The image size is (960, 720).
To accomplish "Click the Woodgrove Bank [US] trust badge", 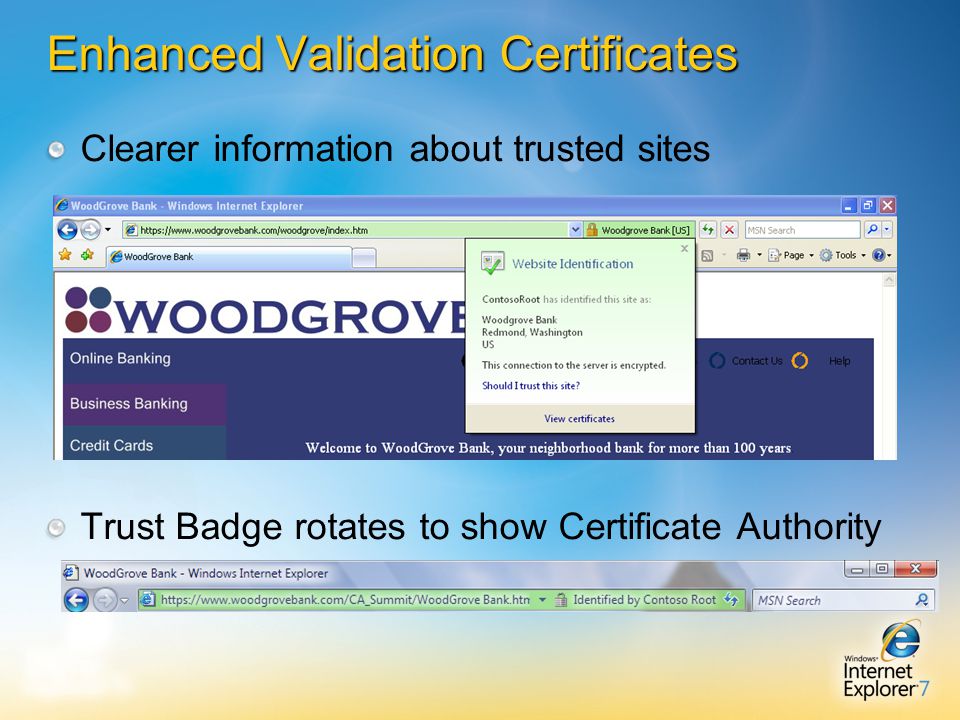I will pos(639,230).
